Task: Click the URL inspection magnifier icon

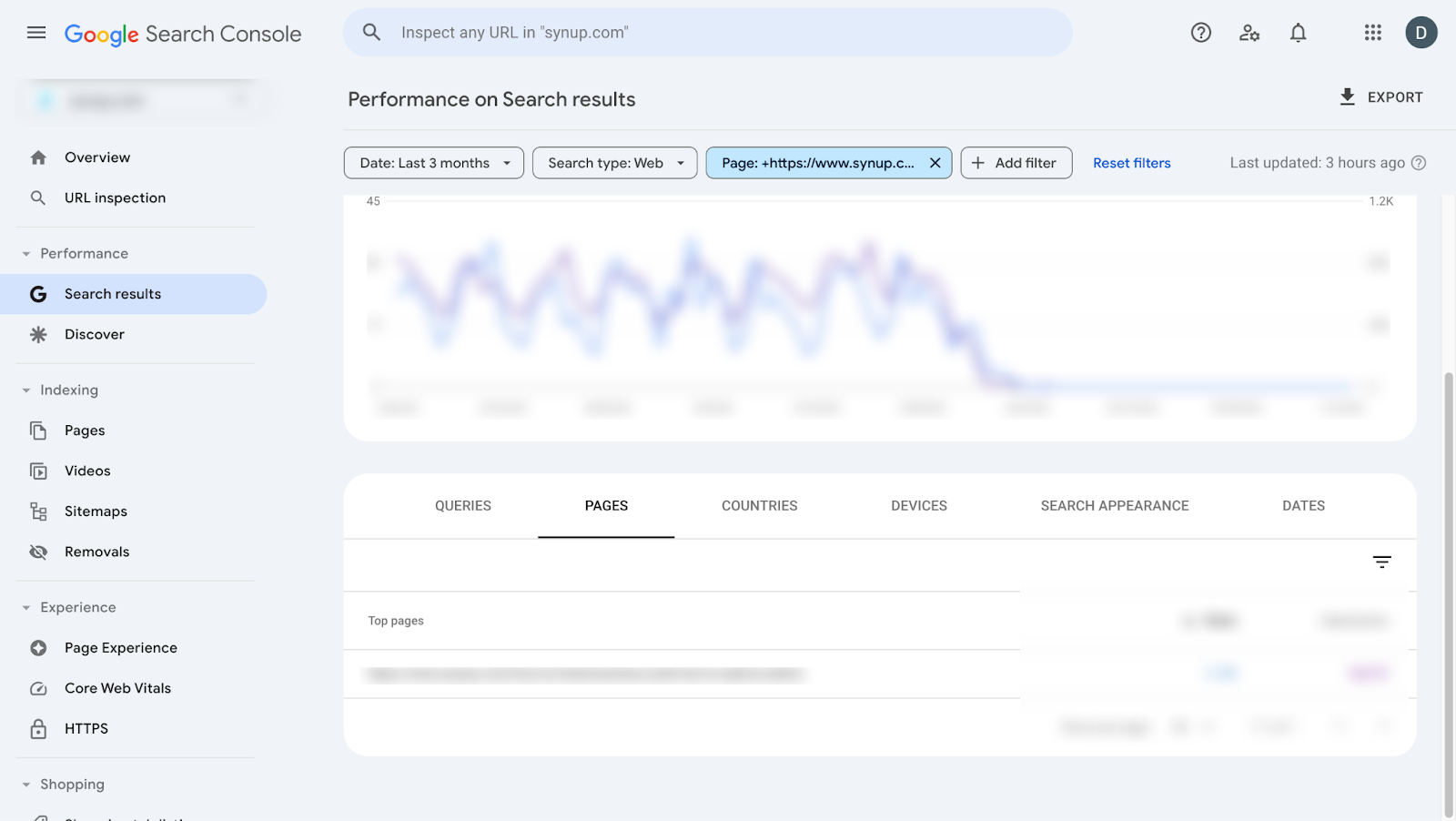Action: [38, 198]
